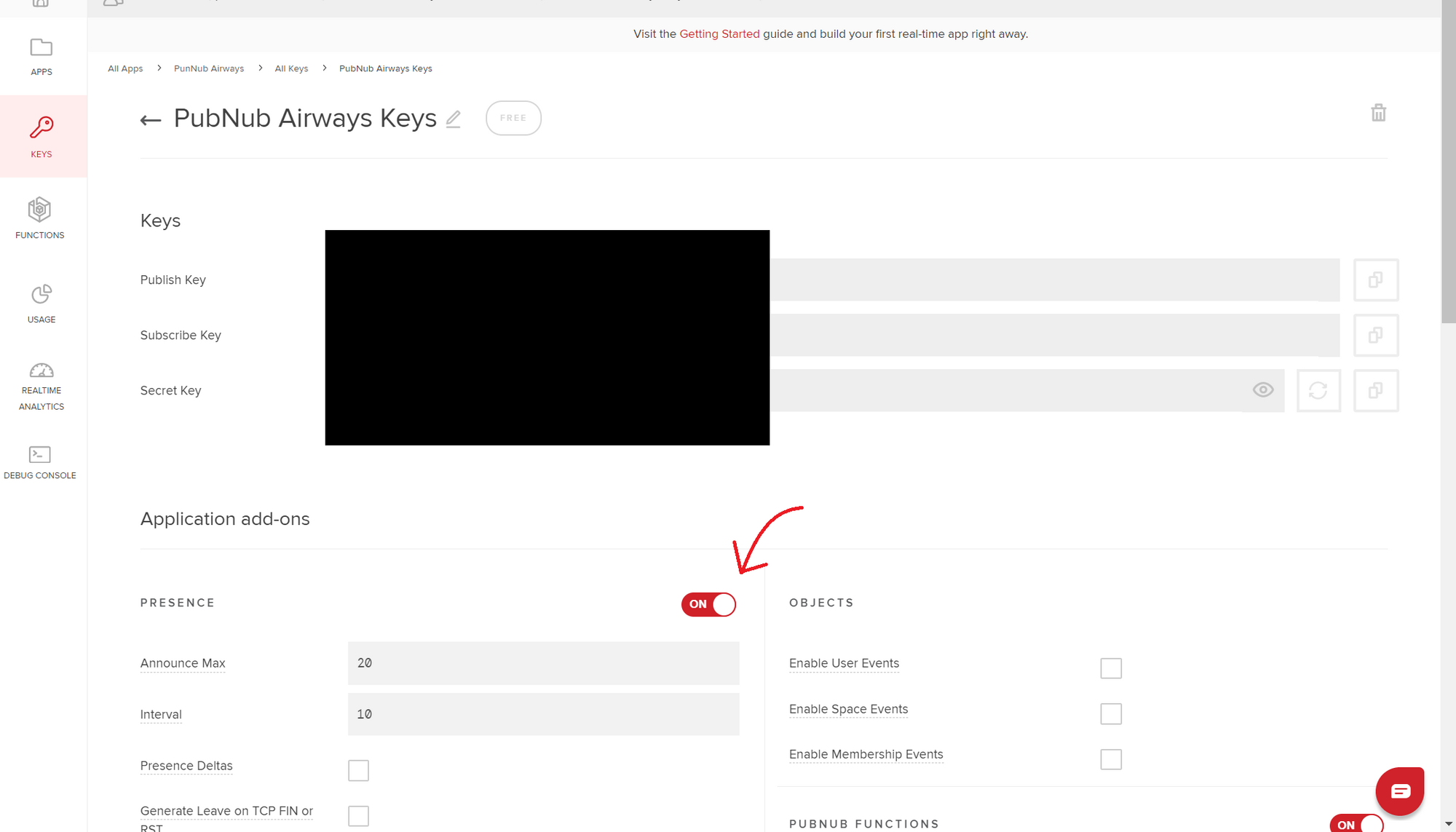Open the Apps section in sidebar
The image size is (1456, 832).
pyautogui.click(x=41, y=56)
